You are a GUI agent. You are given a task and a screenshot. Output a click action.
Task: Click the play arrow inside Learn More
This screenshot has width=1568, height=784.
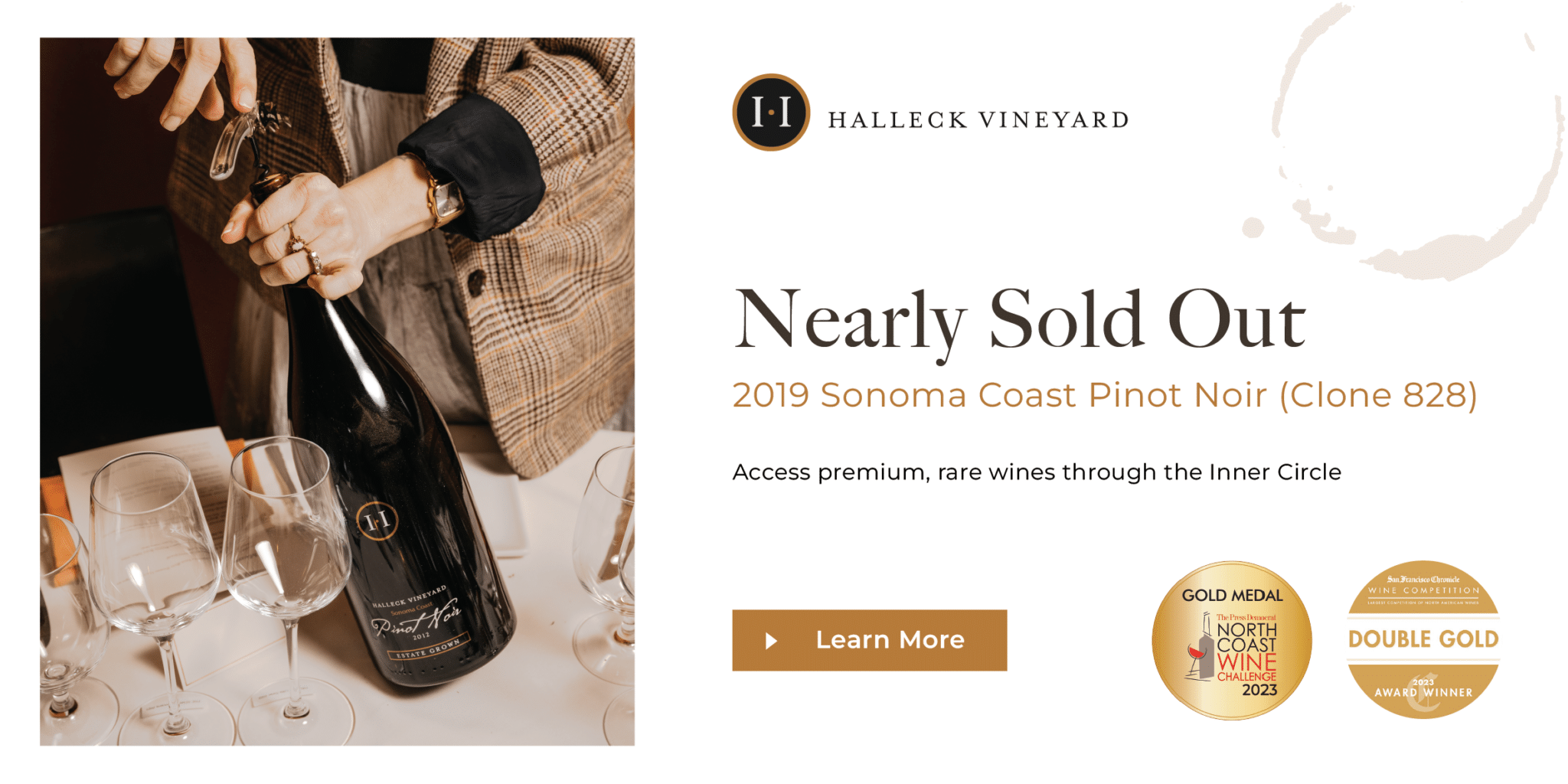[771, 641]
